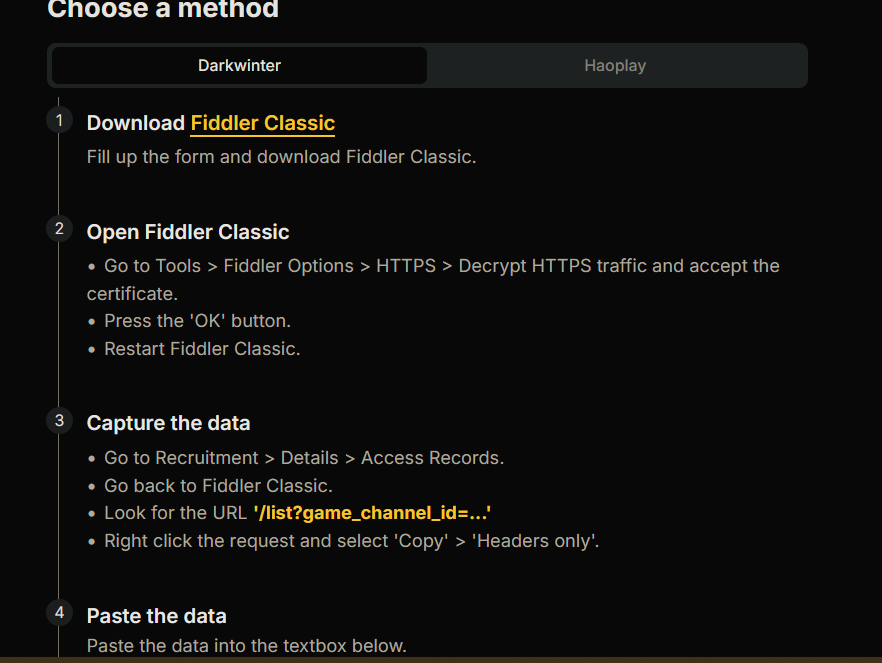Click the step 3 number circle
Image resolution: width=882 pixels, height=663 pixels.
click(60, 421)
